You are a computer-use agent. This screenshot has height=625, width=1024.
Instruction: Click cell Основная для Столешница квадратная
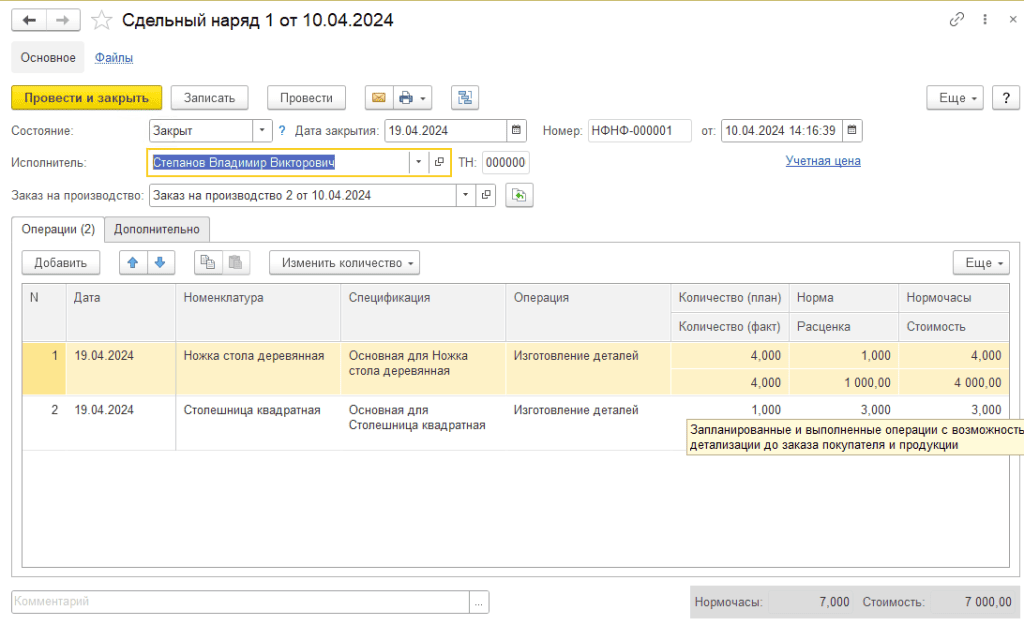point(423,423)
